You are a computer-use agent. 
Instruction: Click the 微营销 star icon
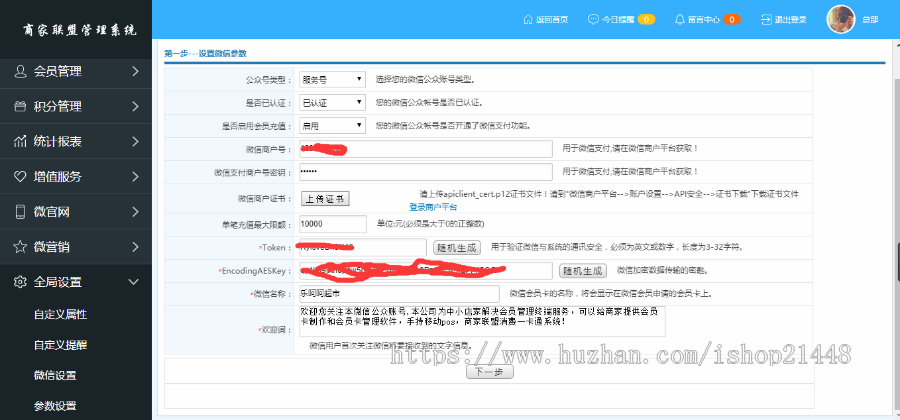coord(20,247)
